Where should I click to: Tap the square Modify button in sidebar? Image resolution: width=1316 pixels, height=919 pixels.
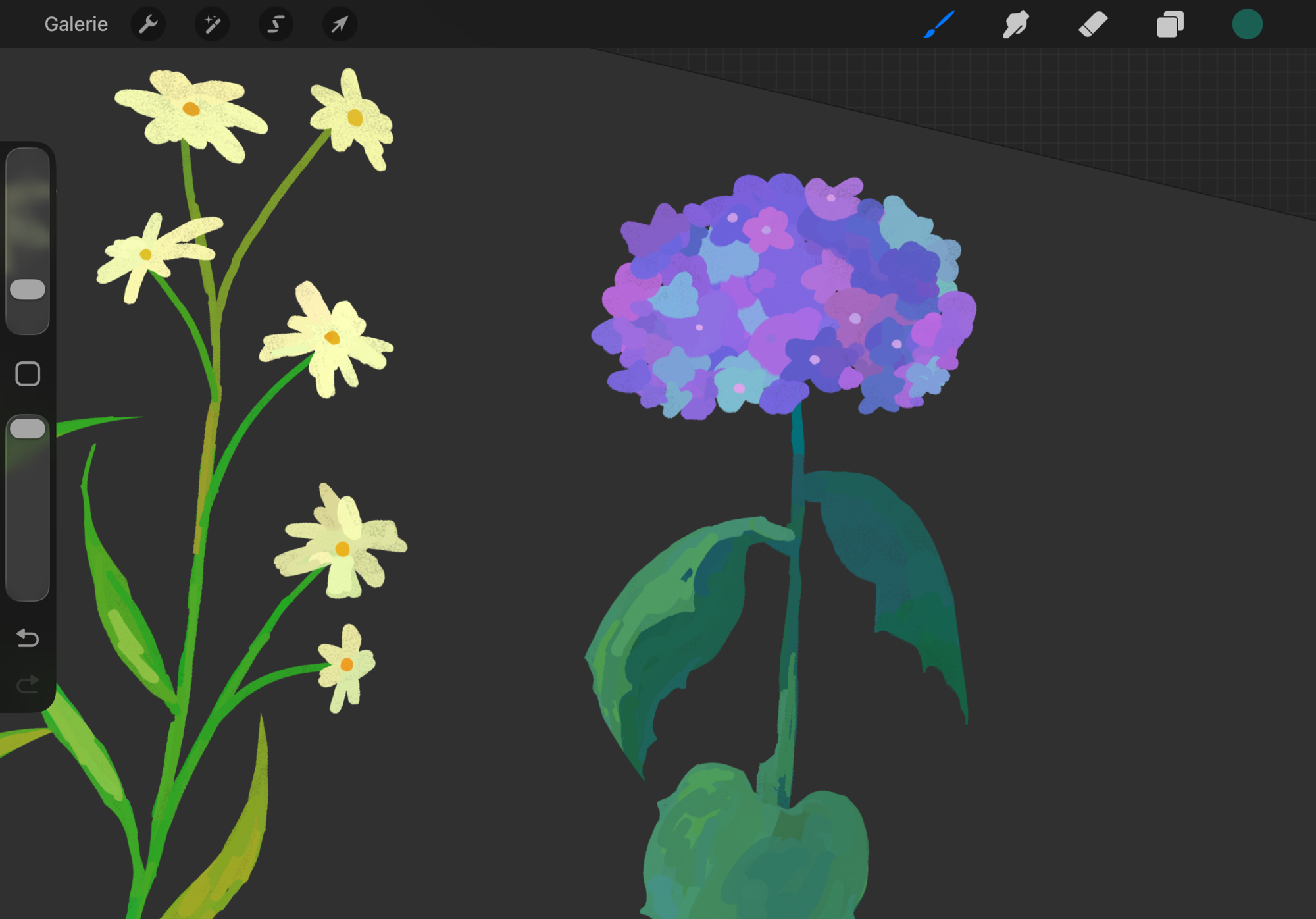[28, 374]
